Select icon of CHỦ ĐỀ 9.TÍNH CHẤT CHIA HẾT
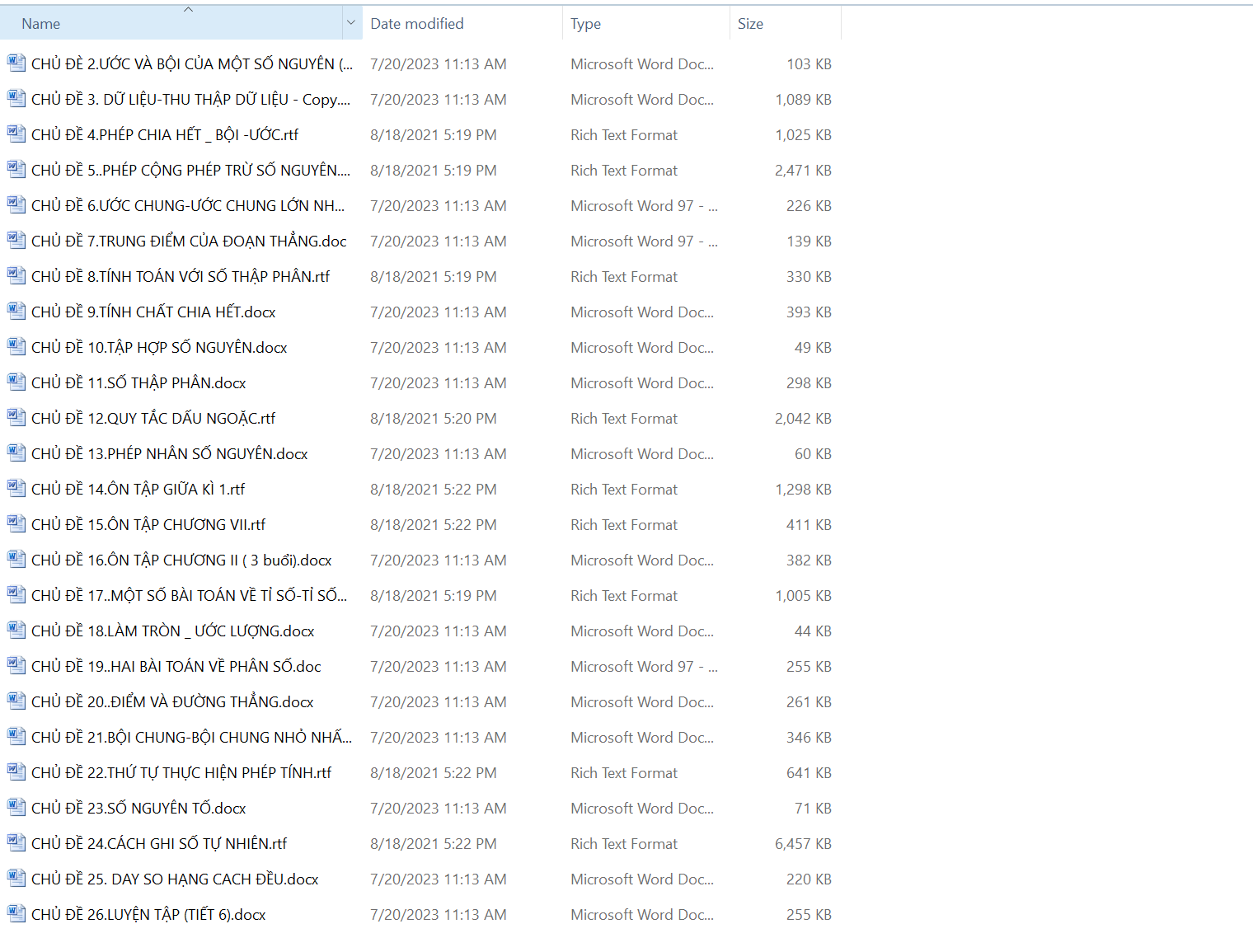This screenshot has width=1253, height=952. (16, 311)
